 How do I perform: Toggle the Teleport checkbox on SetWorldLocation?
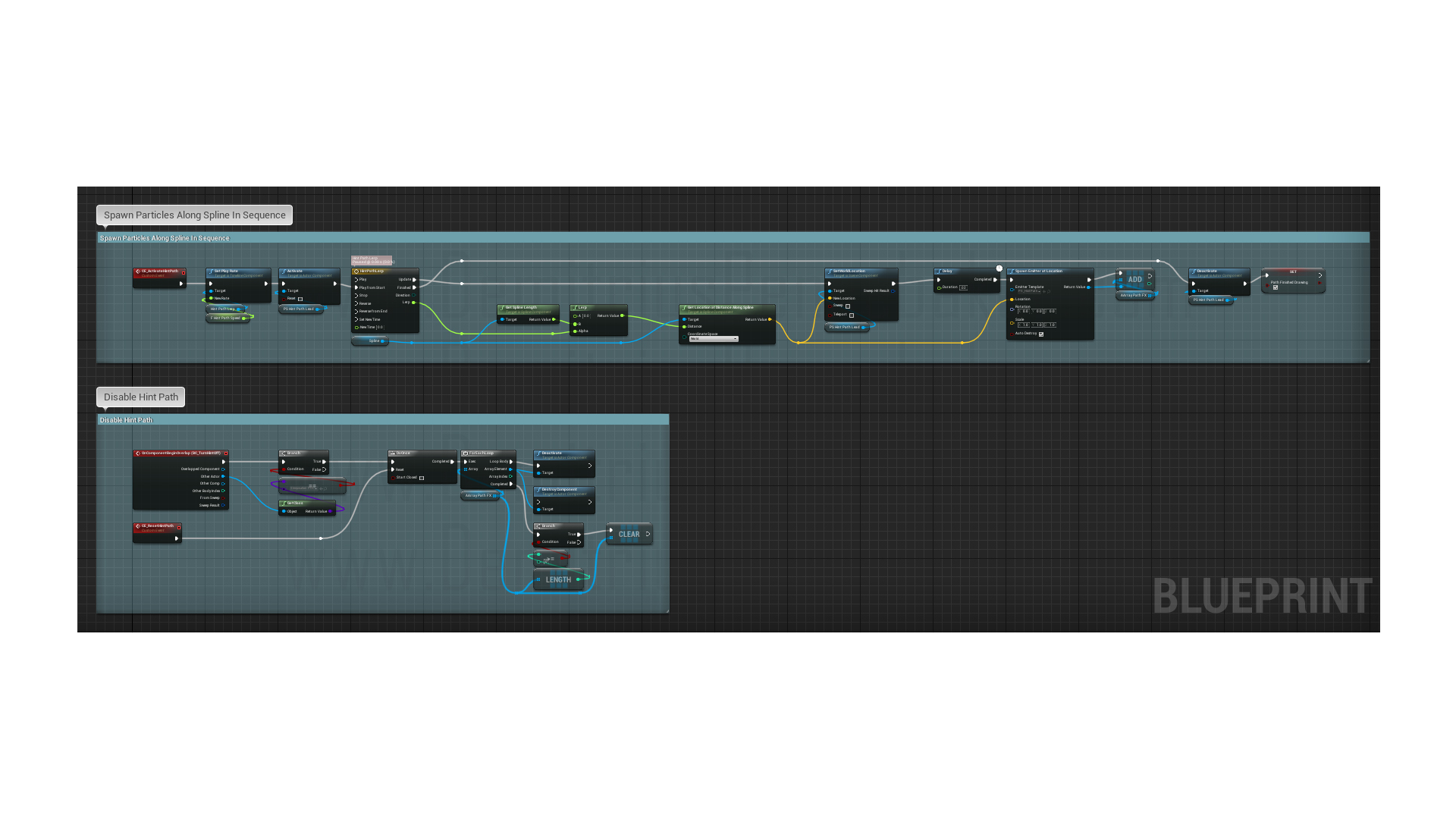[852, 315]
